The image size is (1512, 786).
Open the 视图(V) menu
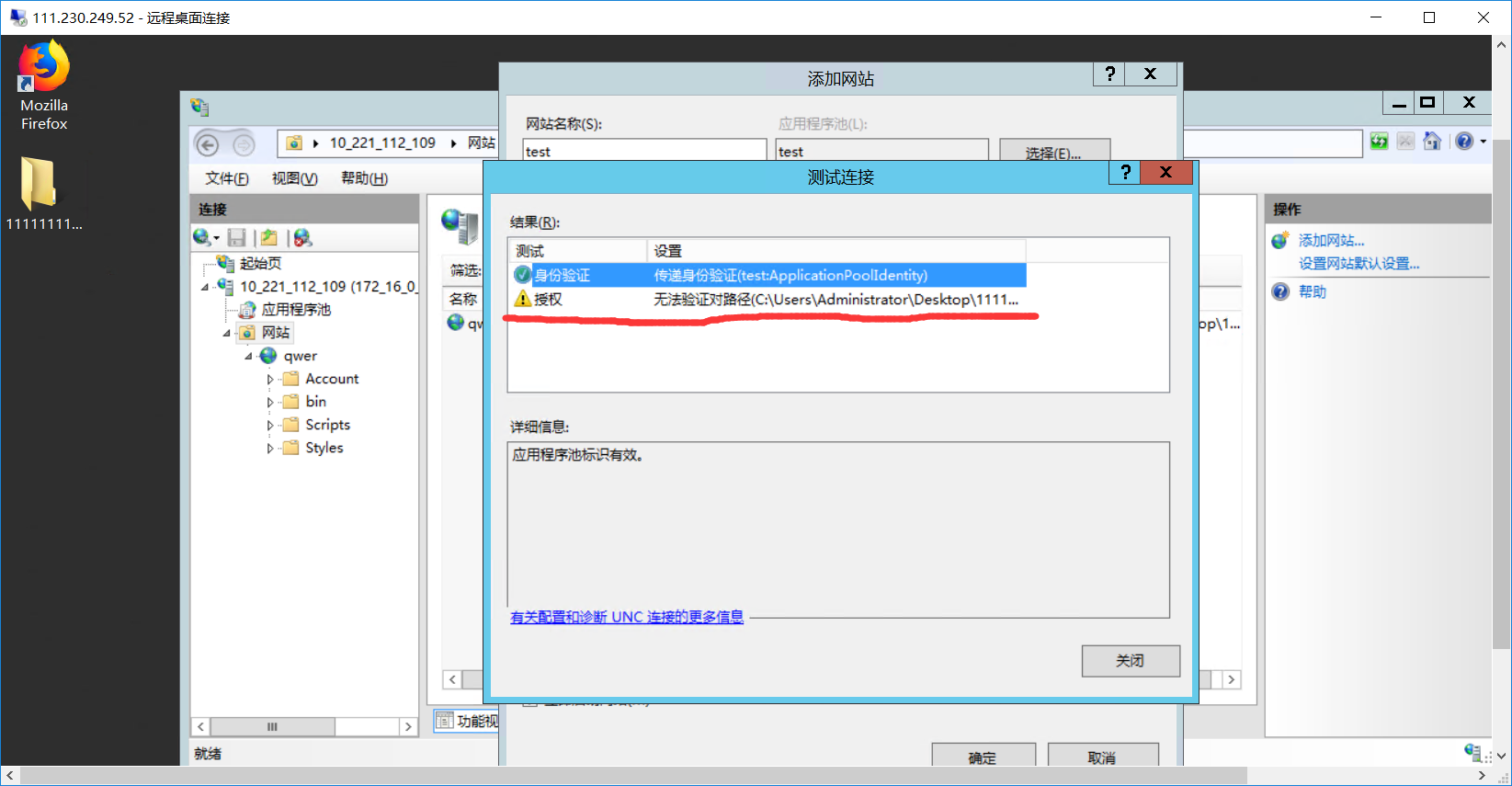[x=295, y=178]
